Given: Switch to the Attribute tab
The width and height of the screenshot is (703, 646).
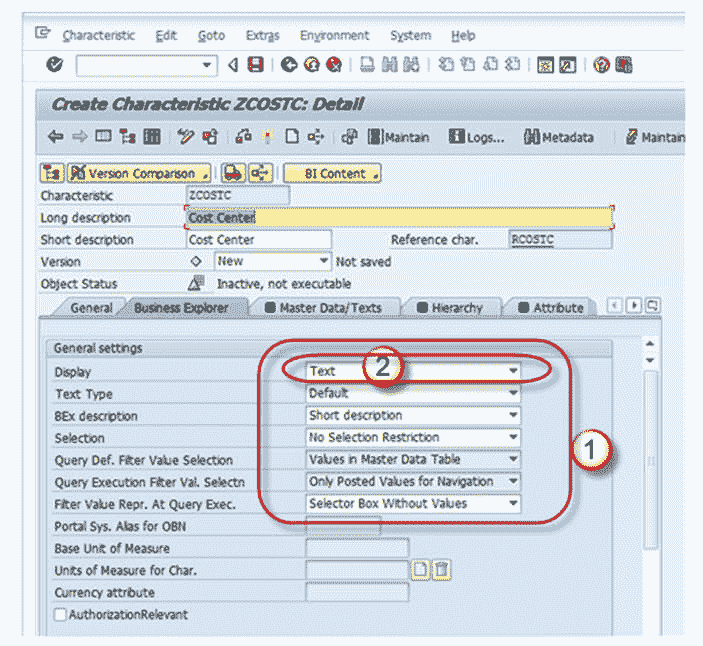Looking at the screenshot, I should click(x=551, y=308).
